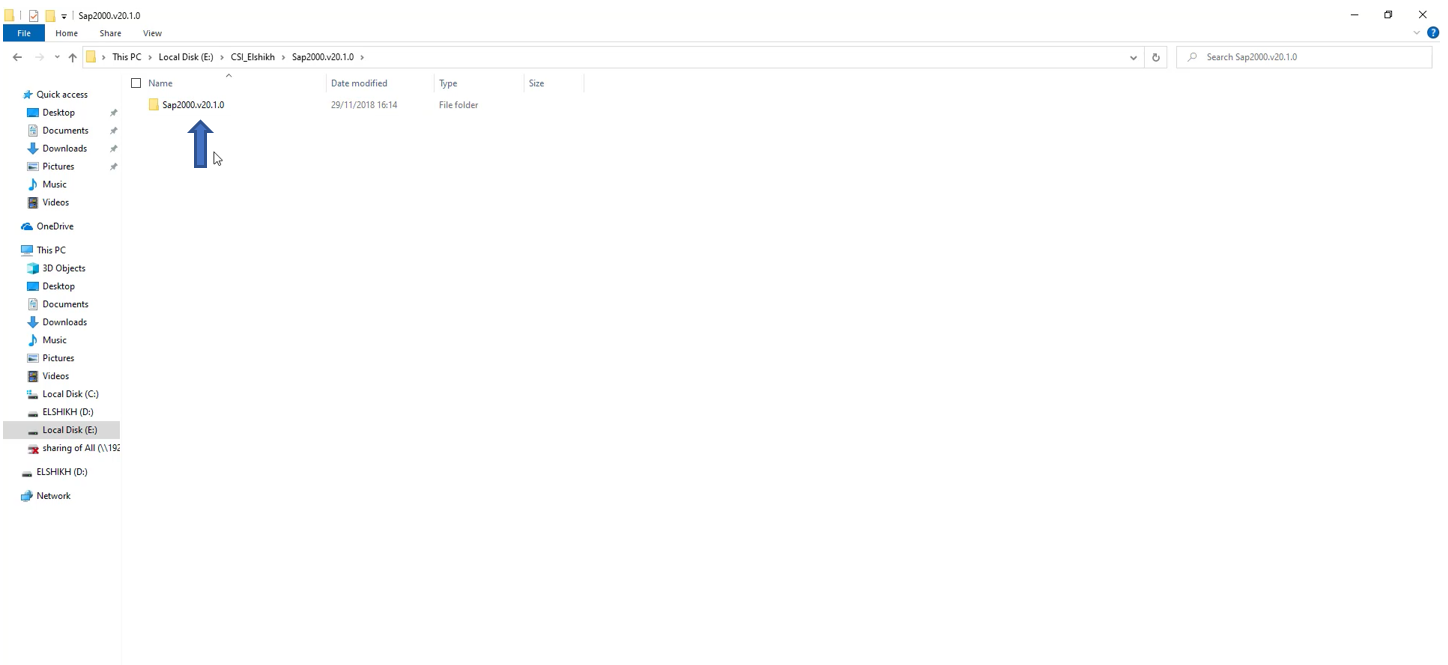
Task: Select Desktop under This PC
Action: click(x=61, y=286)
